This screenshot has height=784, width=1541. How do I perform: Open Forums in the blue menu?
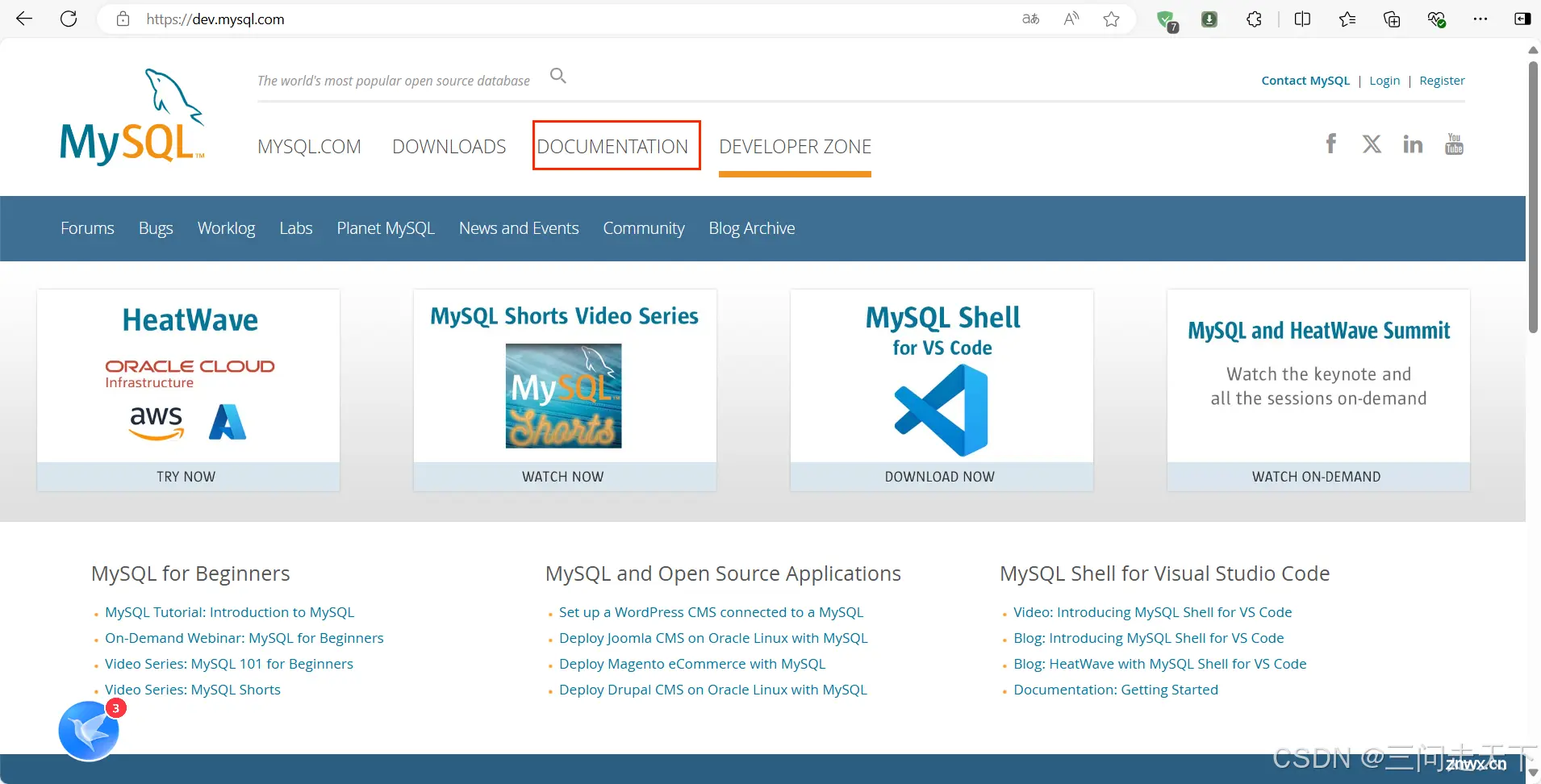click(87, 228)
